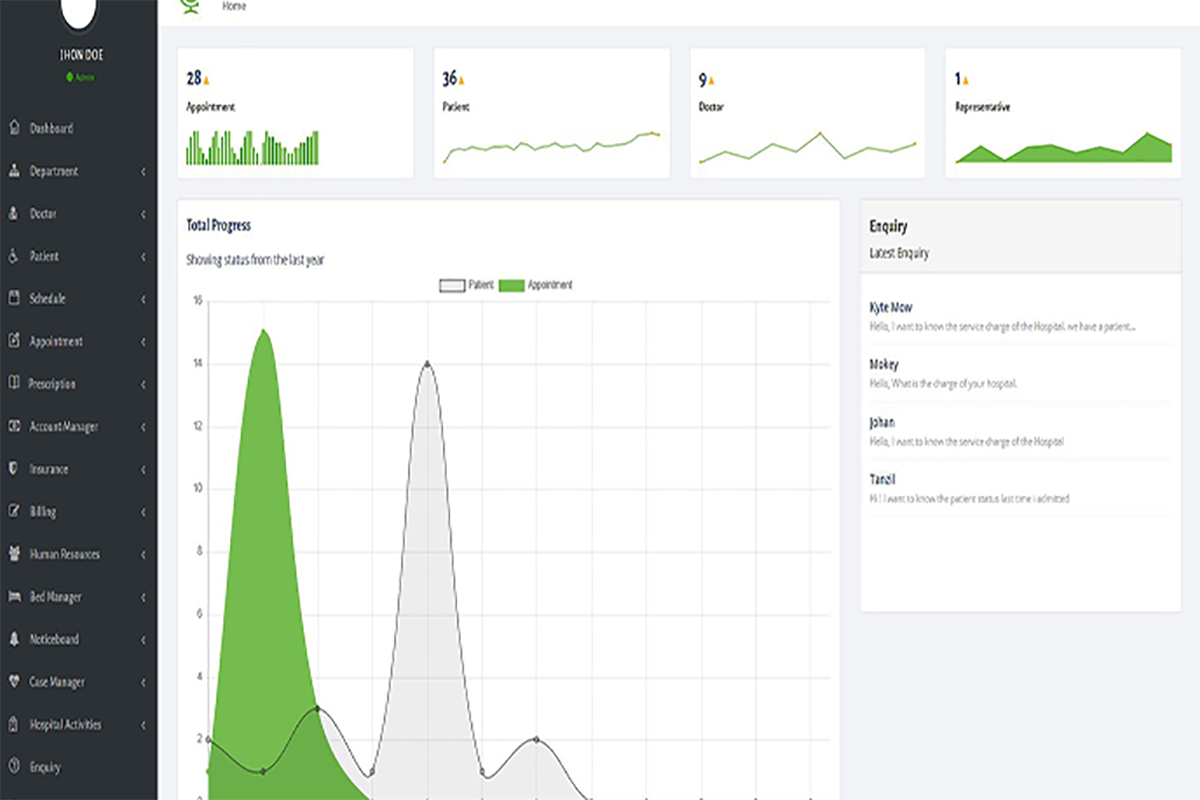
Task: Click the Noticeboard bell icon
Action: 14,639
